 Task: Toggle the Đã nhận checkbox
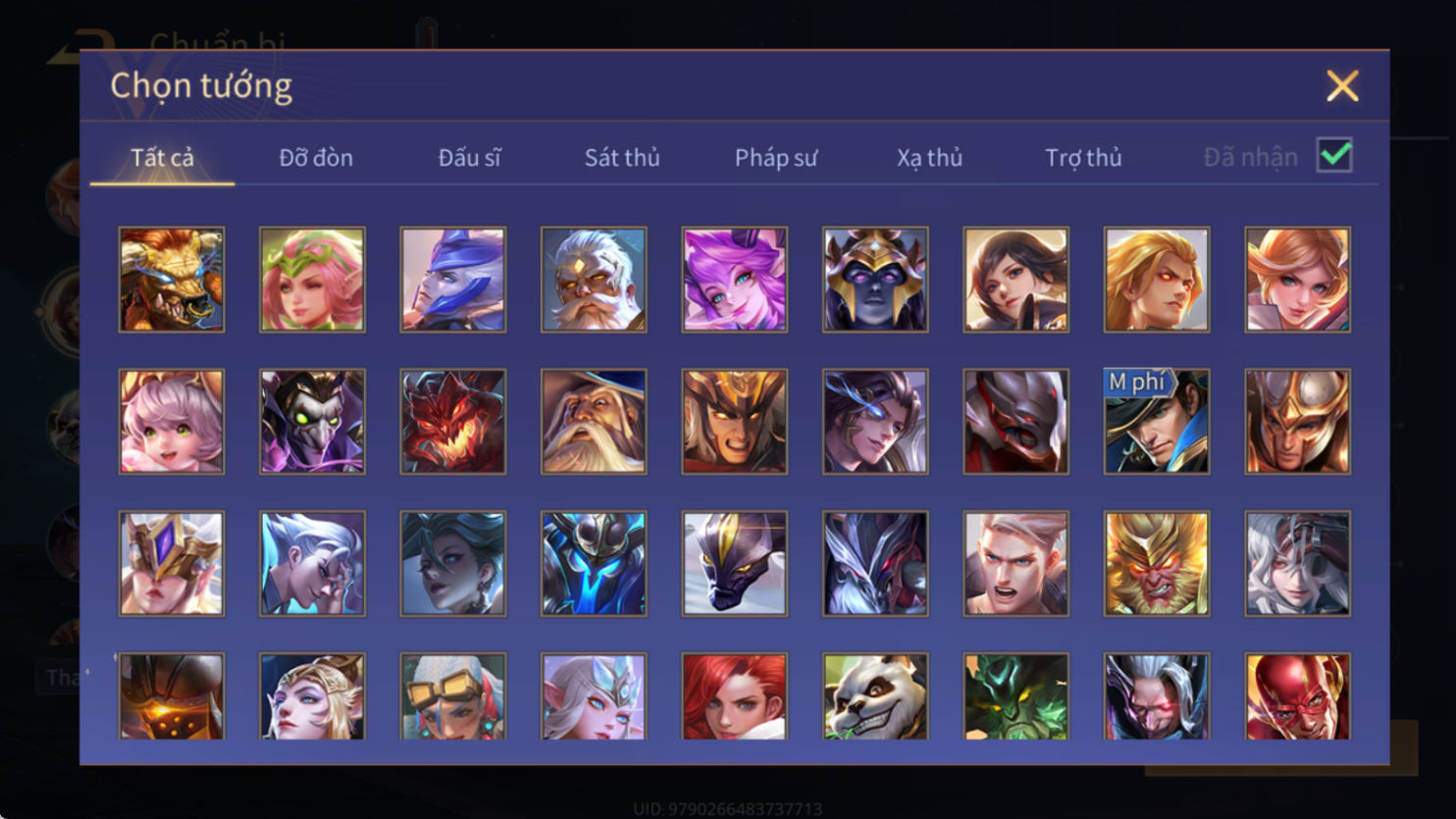pyautogui.click(x=1334, y=155)
